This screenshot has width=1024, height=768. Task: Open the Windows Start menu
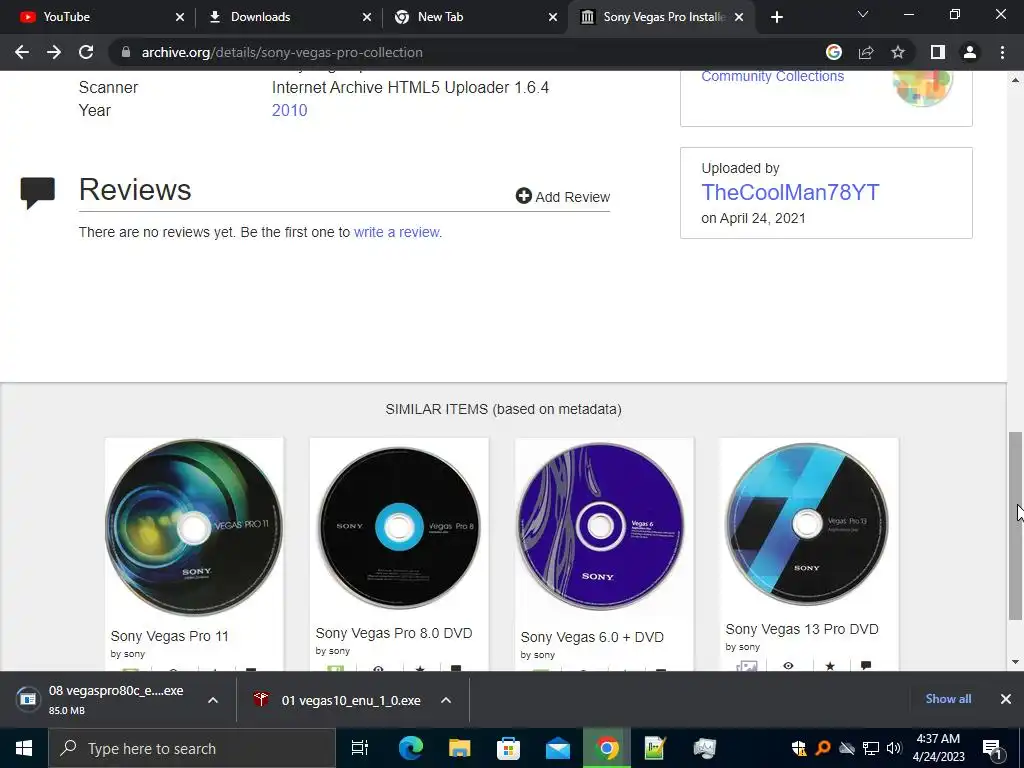coord(24,748)
